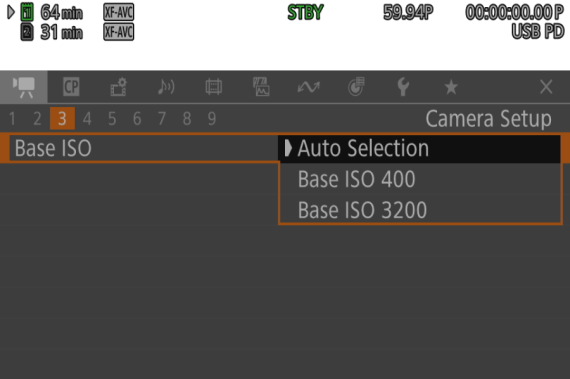The image size is (570, 379).
Task: Open the Recording/Media Setup menu icon
Action: tap(119, 87)
